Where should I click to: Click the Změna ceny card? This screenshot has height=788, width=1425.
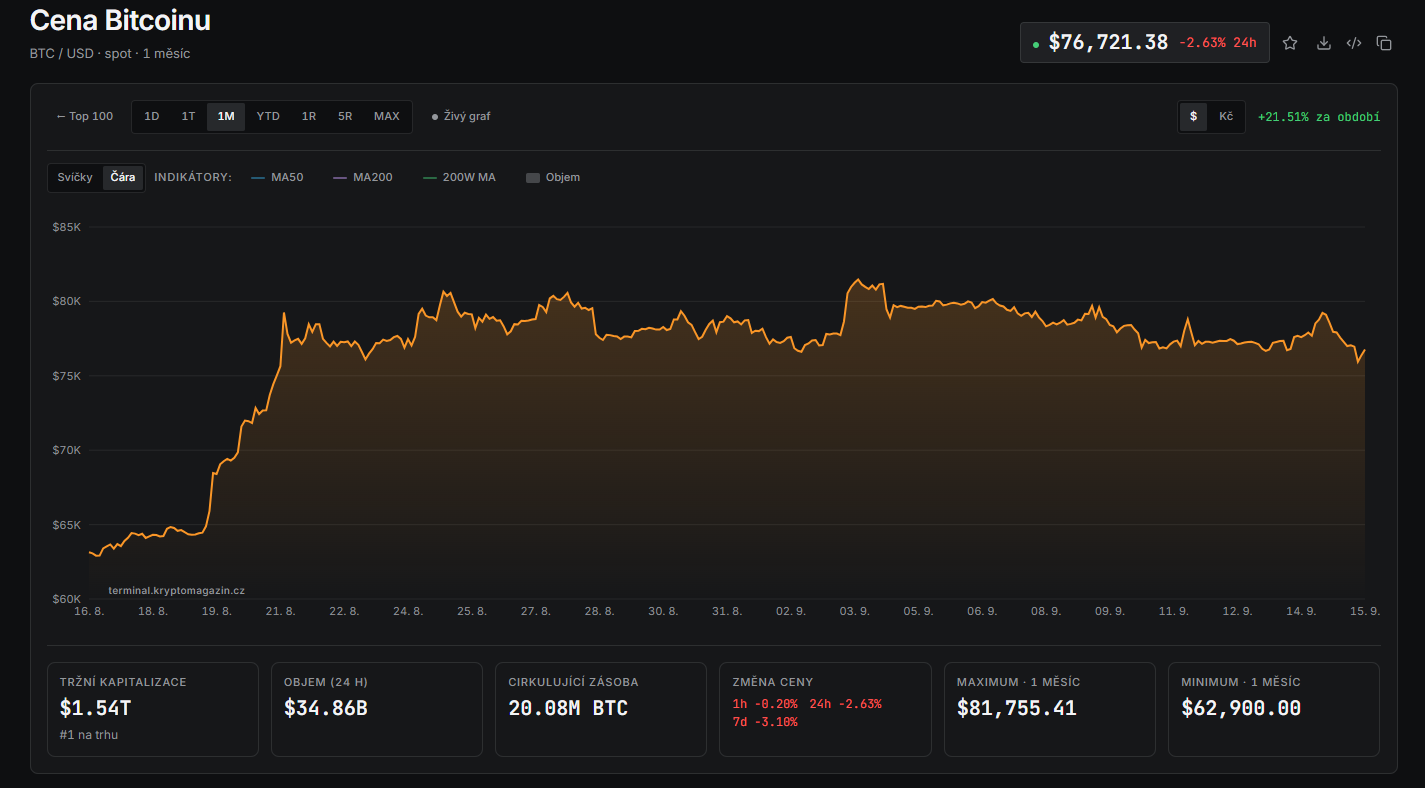click(825, 709)
